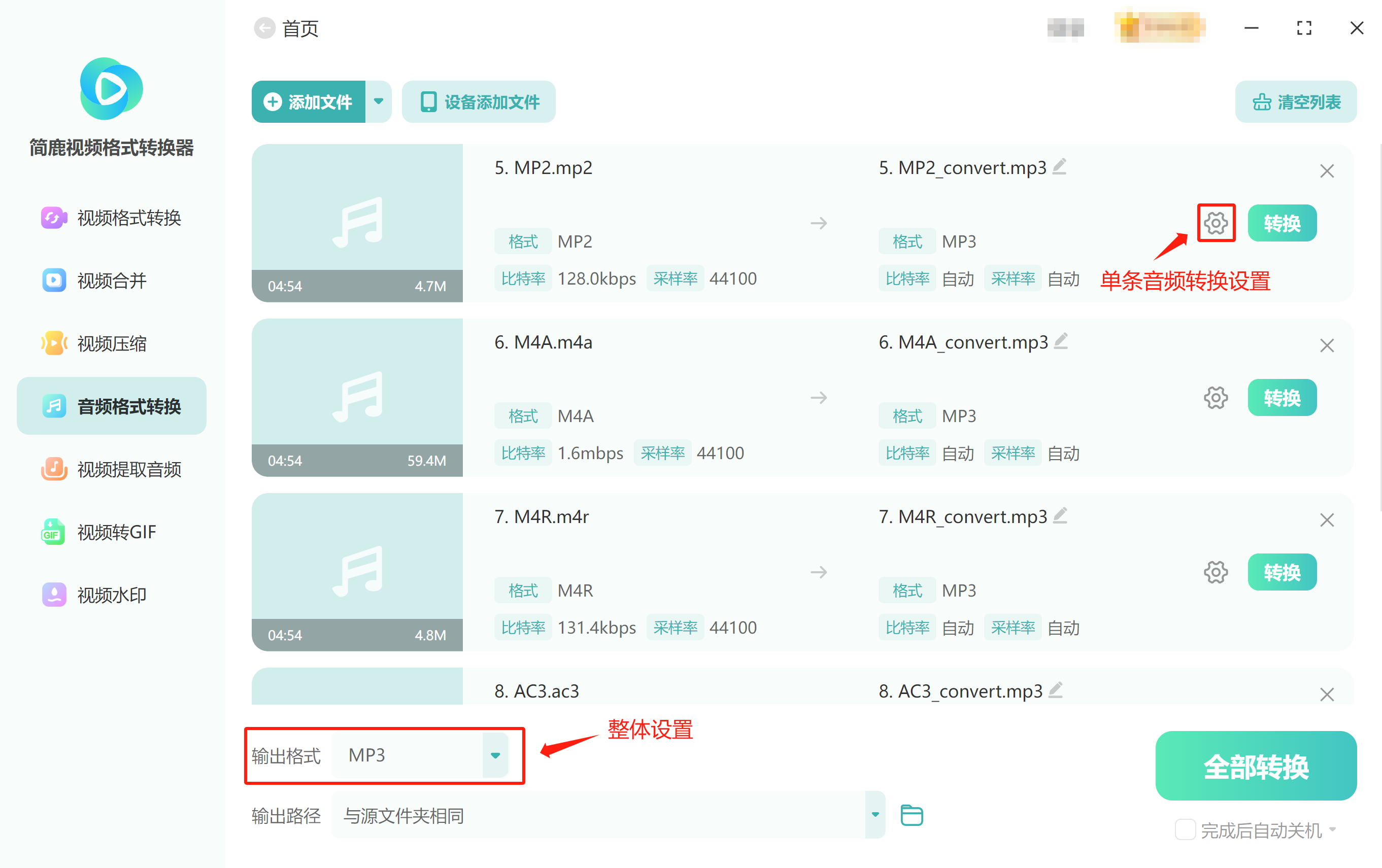Click 清空列表 to clear the list
1382x868 pixels.
point(1295,101)
